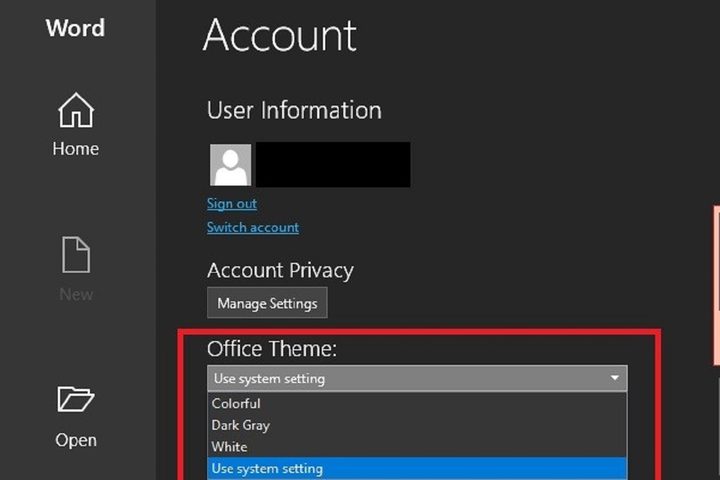Pick the White theme option
Viewport: 720px width, 480px height.
click(417, 446)
